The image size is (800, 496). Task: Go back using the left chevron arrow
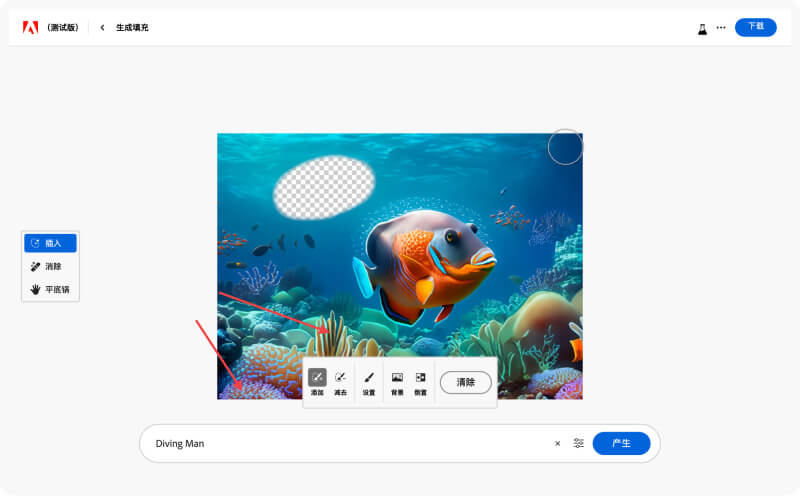coord(102,27)
